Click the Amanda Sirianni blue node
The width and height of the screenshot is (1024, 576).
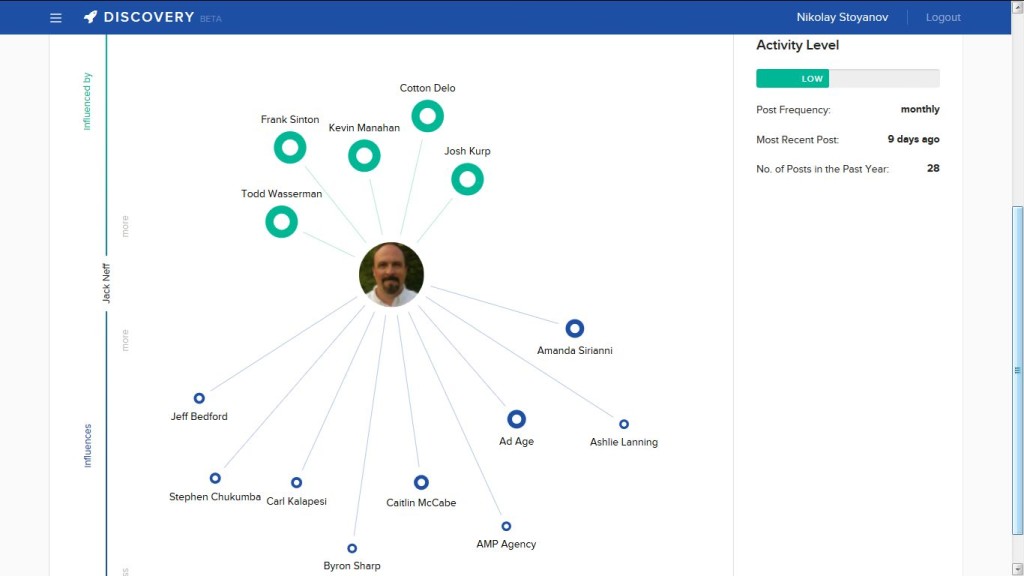click(x=574, y=328)
